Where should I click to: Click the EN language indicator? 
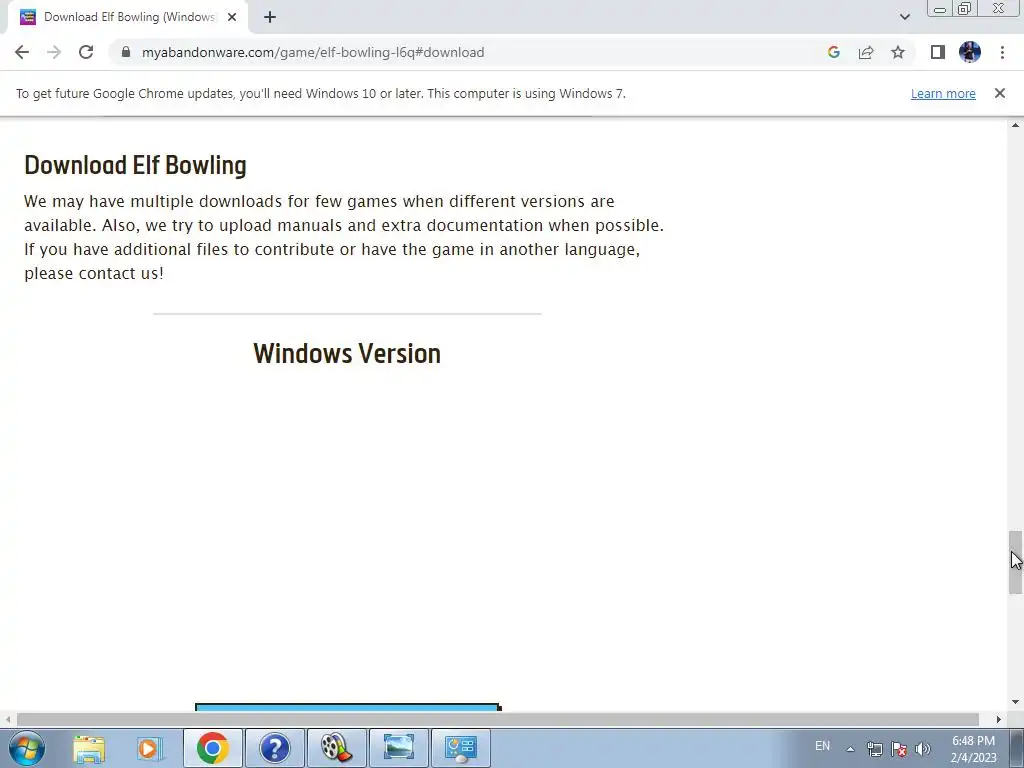822,746
